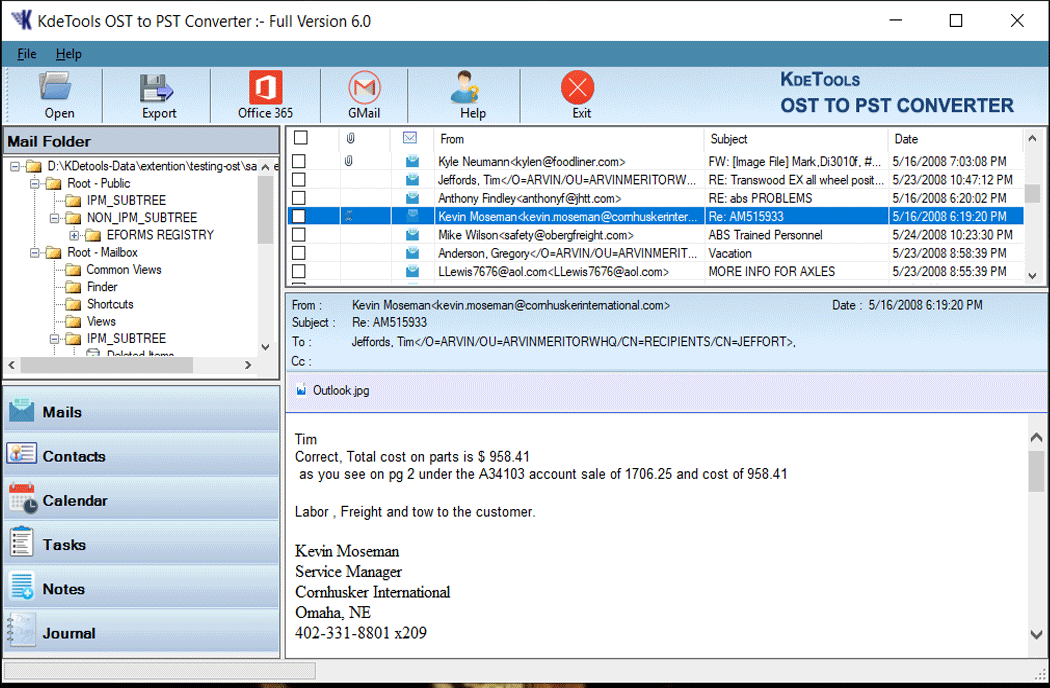Select the Office 365 export icon

pyautogui.click(x=264, y=94)
